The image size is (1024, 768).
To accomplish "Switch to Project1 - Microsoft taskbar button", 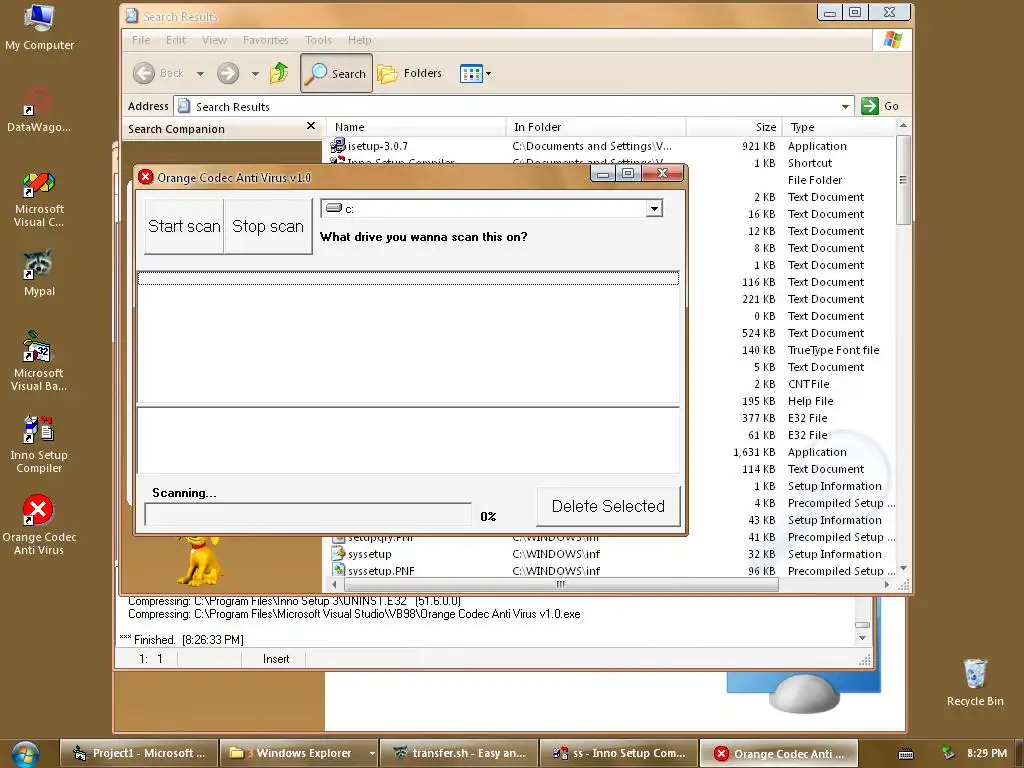I will 138,753.
